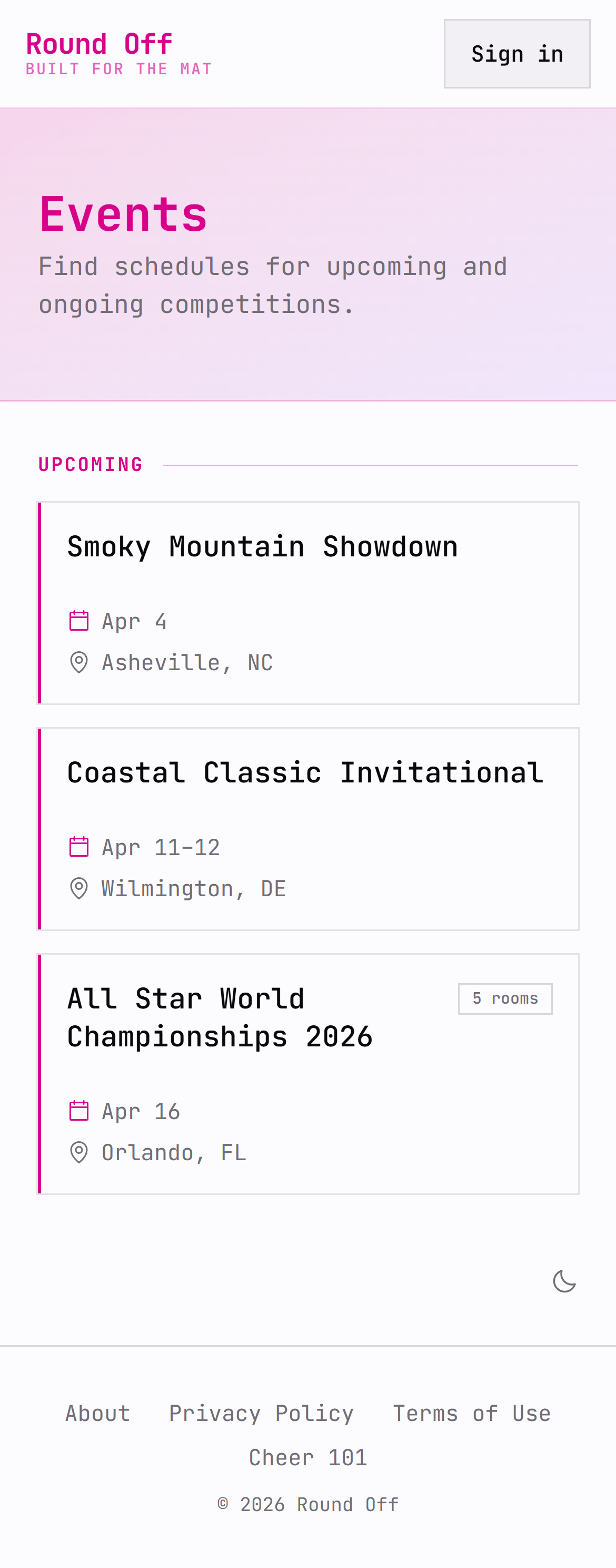Open the Terms of Use page
Viewport: 616px width, 1568px height.
click(x=472, y=1414)
